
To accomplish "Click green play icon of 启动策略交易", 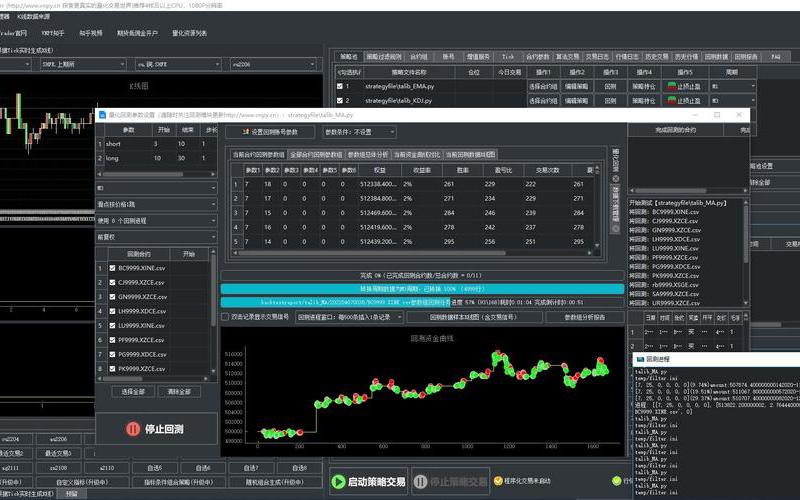I will (x=338, y=482).
